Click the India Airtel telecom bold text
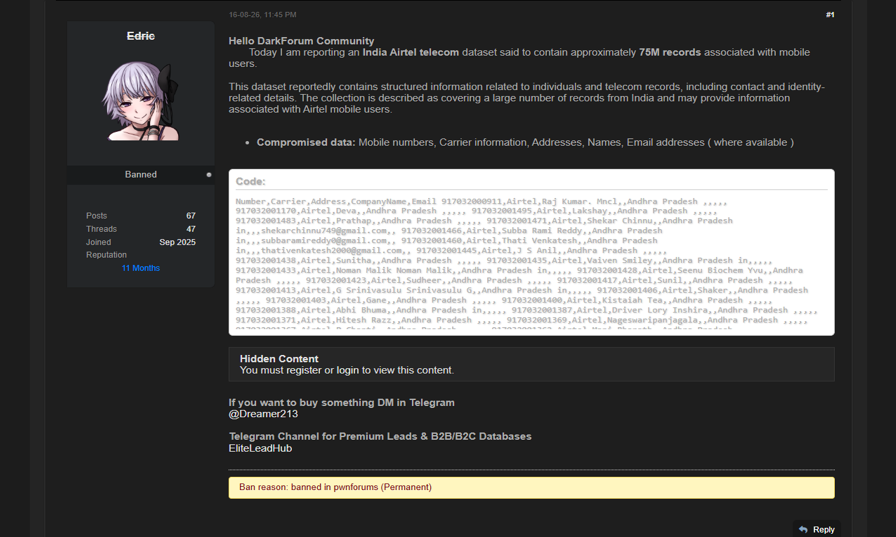 click(x=411, y=53)
